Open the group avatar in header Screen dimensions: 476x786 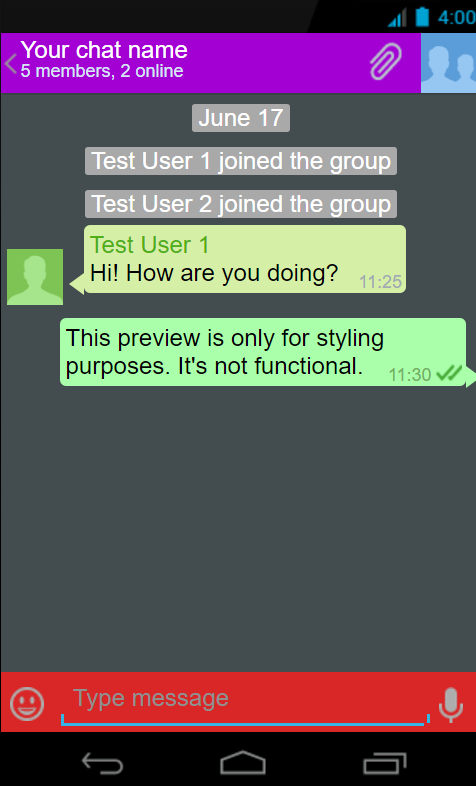click(x=448, y=63)
